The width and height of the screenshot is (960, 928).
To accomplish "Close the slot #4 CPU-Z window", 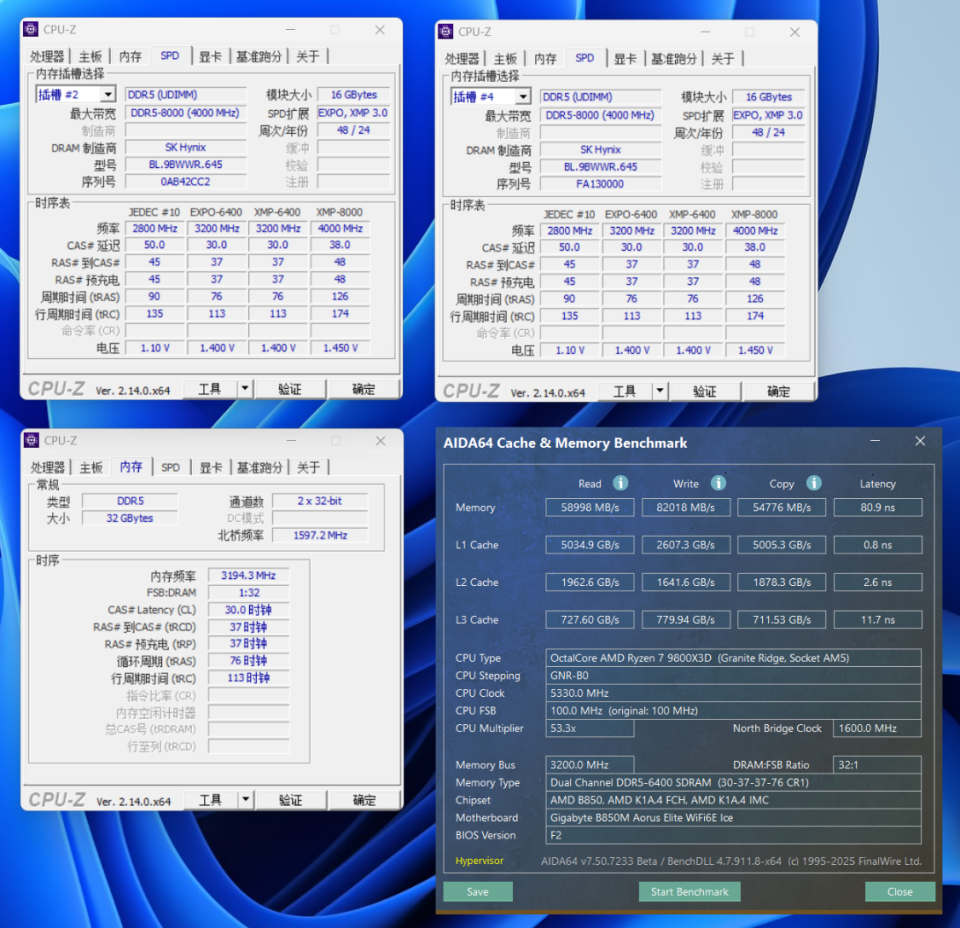I will pos(795,32).
